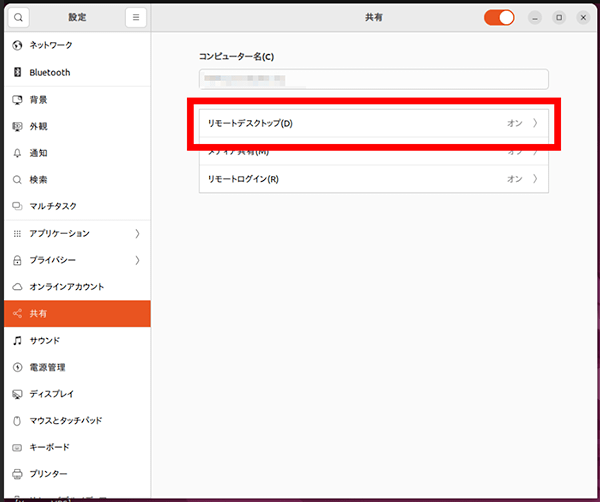This screenshot has width=600, height=502.
Task: Maximize the settings window
Action: click(x=559, y=18)
